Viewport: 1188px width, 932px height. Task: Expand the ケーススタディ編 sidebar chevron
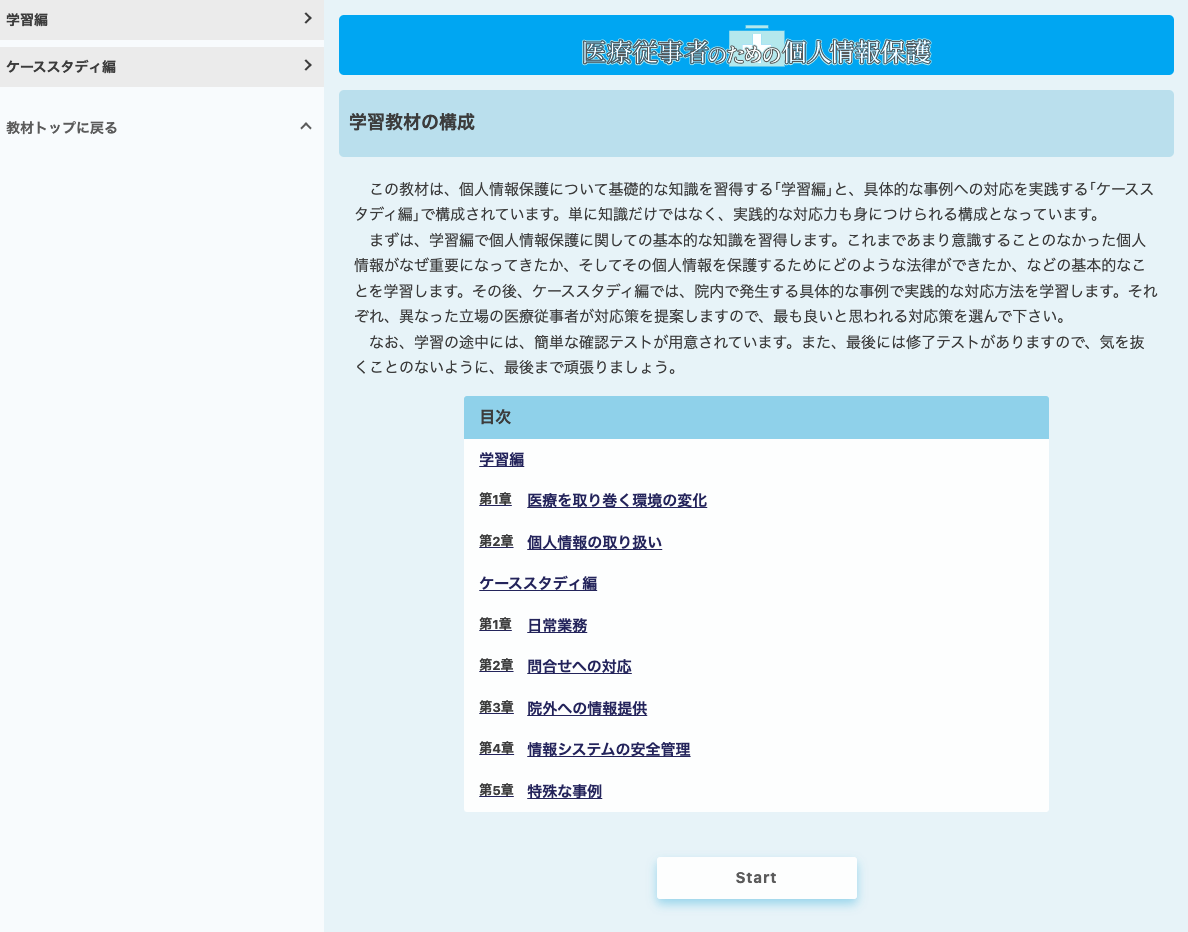pyautogui.click(x=308, y=65)
